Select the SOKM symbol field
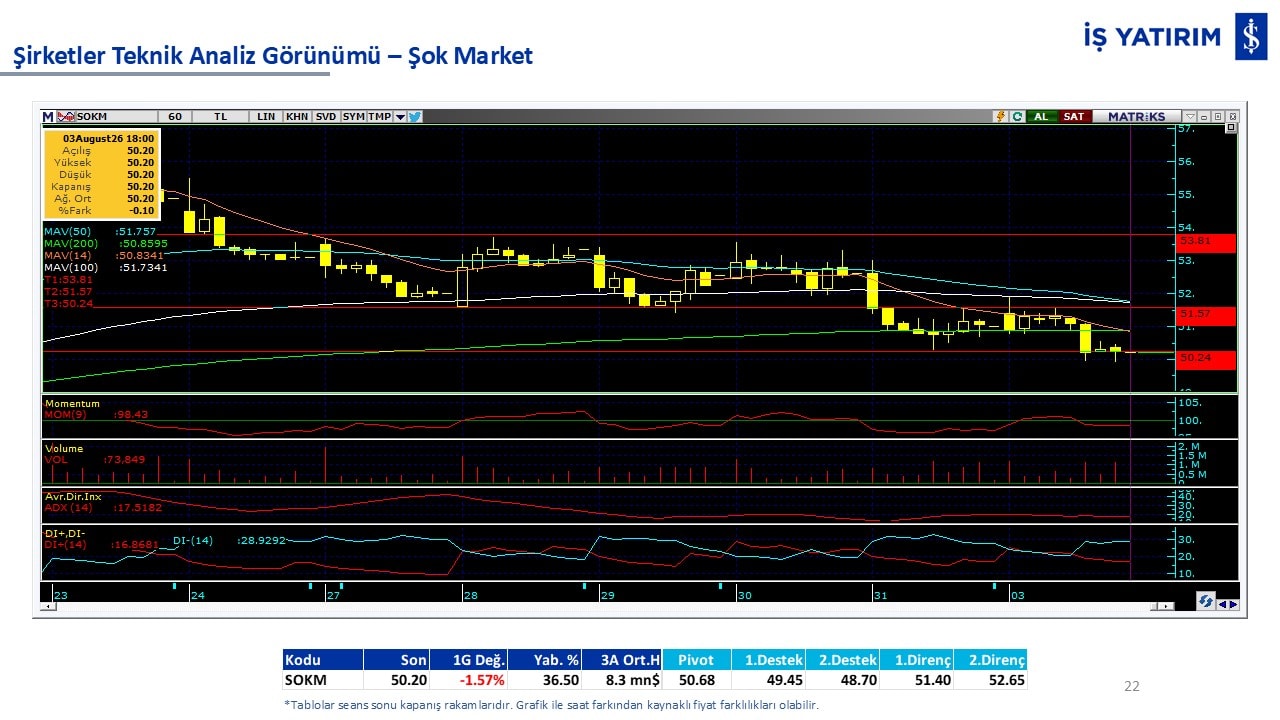This screenshot has height=720, width=1280. (116, 116)
